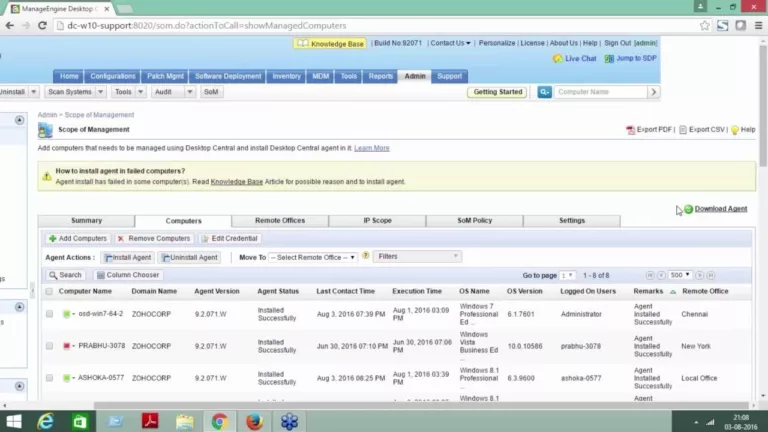Click the Add Computers button
Image resolution: width=768 pixels, height=432 pixels.
pyautogui.click(x=77, y=239)
